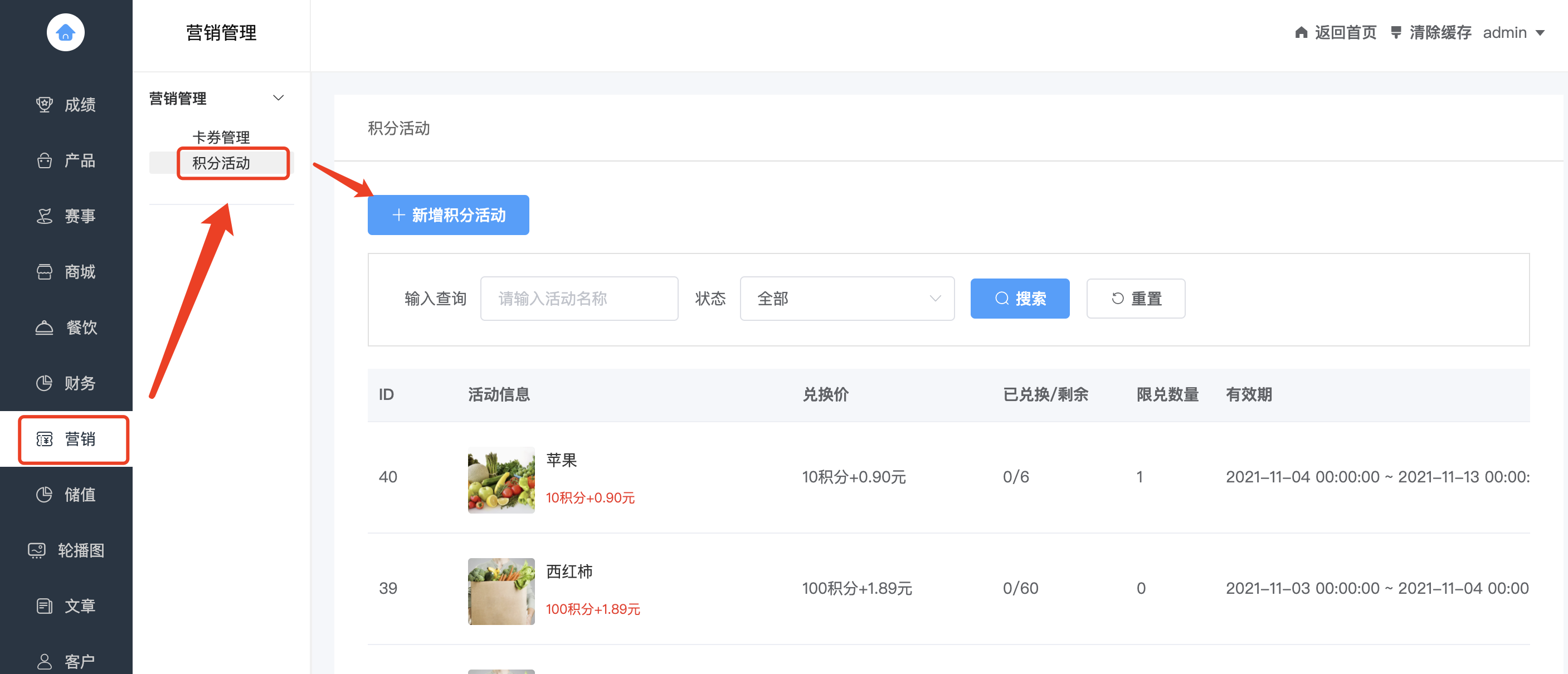Image resolution: width=1568 pixels, height=674 pixels.
Task: Select 积分活动 submenu item
Action: tap(221, 163)
